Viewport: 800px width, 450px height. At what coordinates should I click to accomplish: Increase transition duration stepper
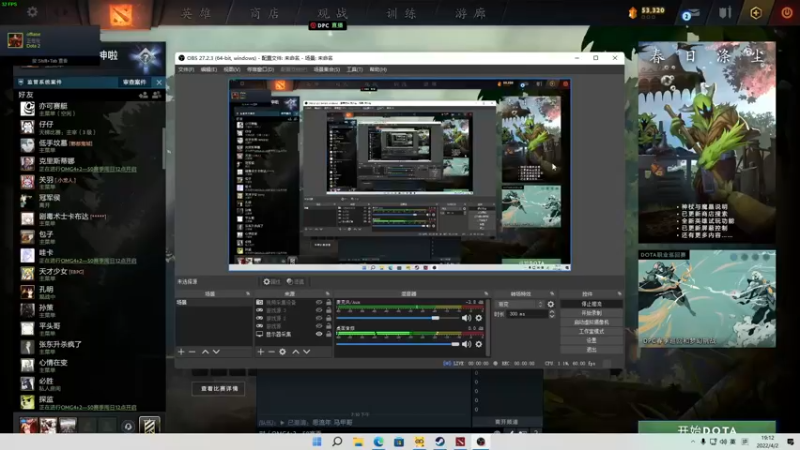coord(552,312)
